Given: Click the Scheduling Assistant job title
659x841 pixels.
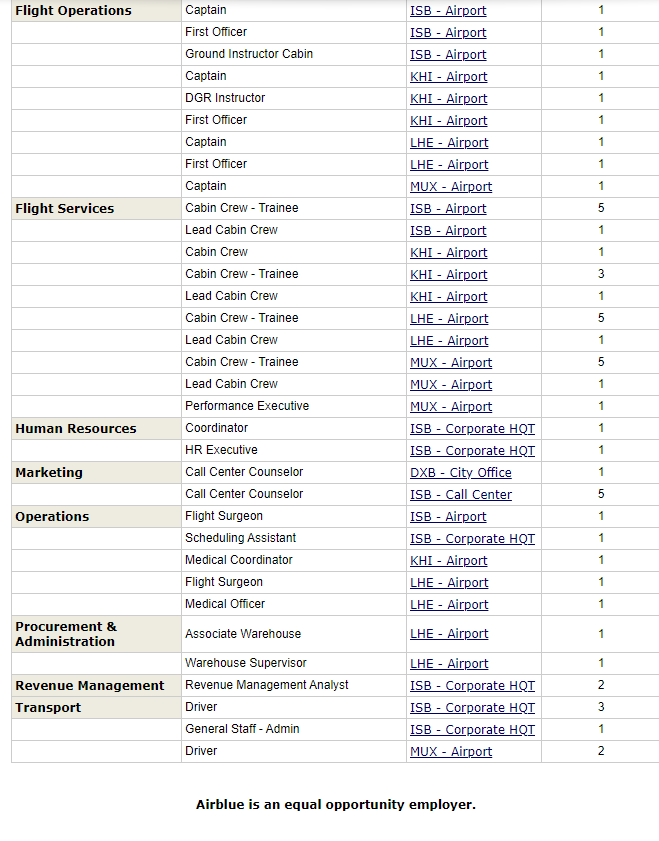Looking at the screenshot, I should [240, 538].
